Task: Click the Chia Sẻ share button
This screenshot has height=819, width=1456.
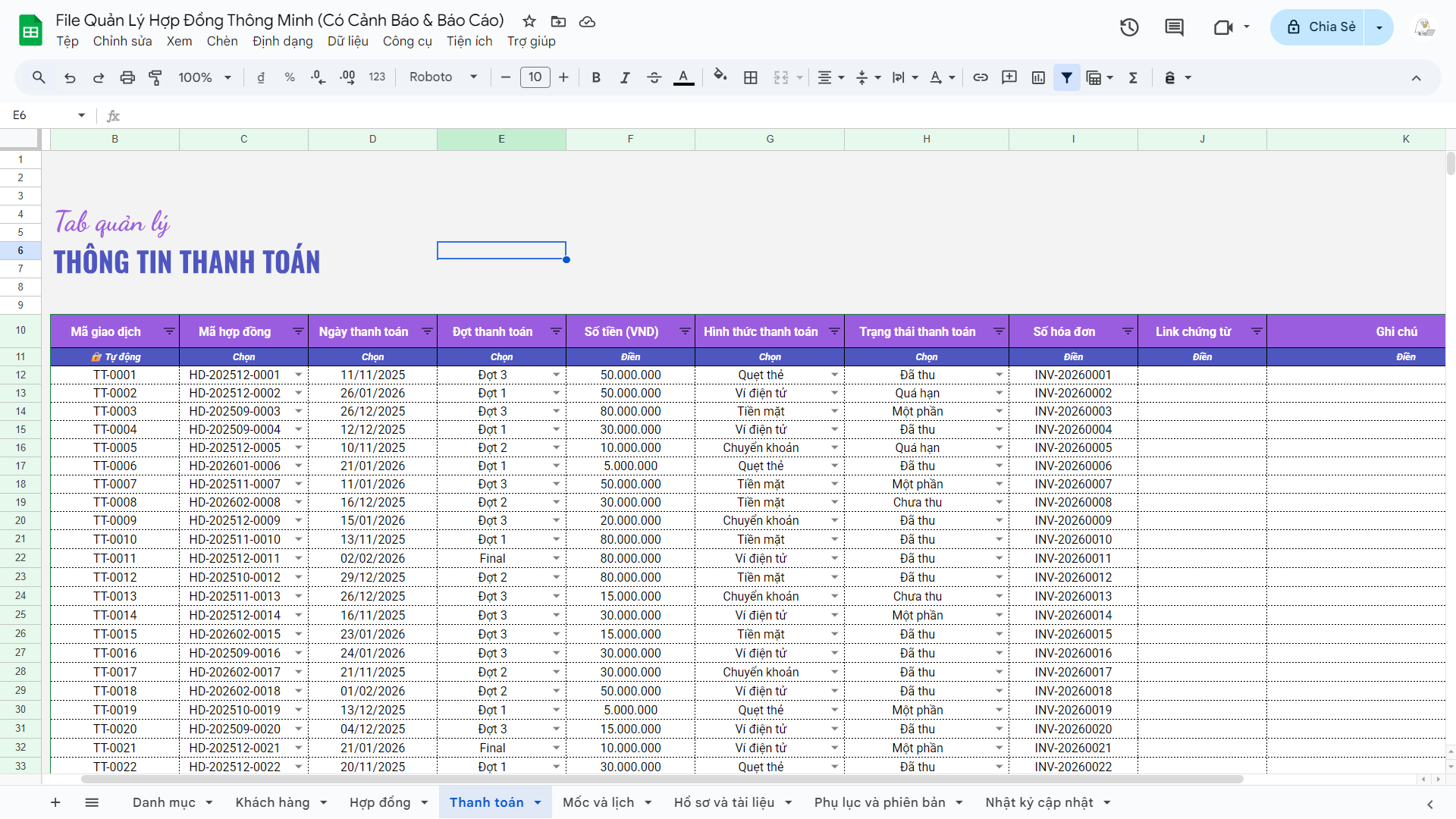Action: [x=1320, y=27]
